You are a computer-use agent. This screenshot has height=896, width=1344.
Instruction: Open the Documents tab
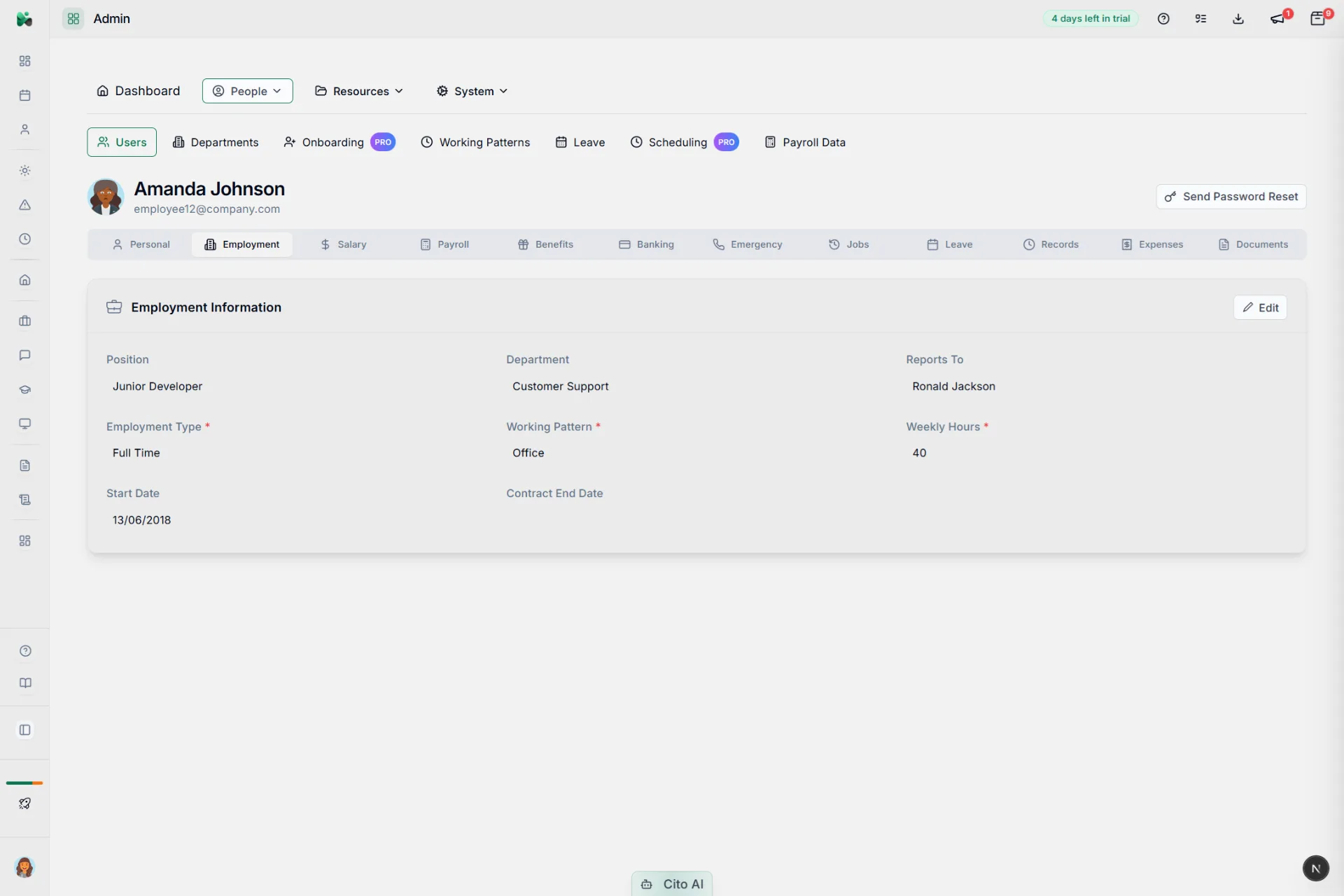(x=1254, y=244)
